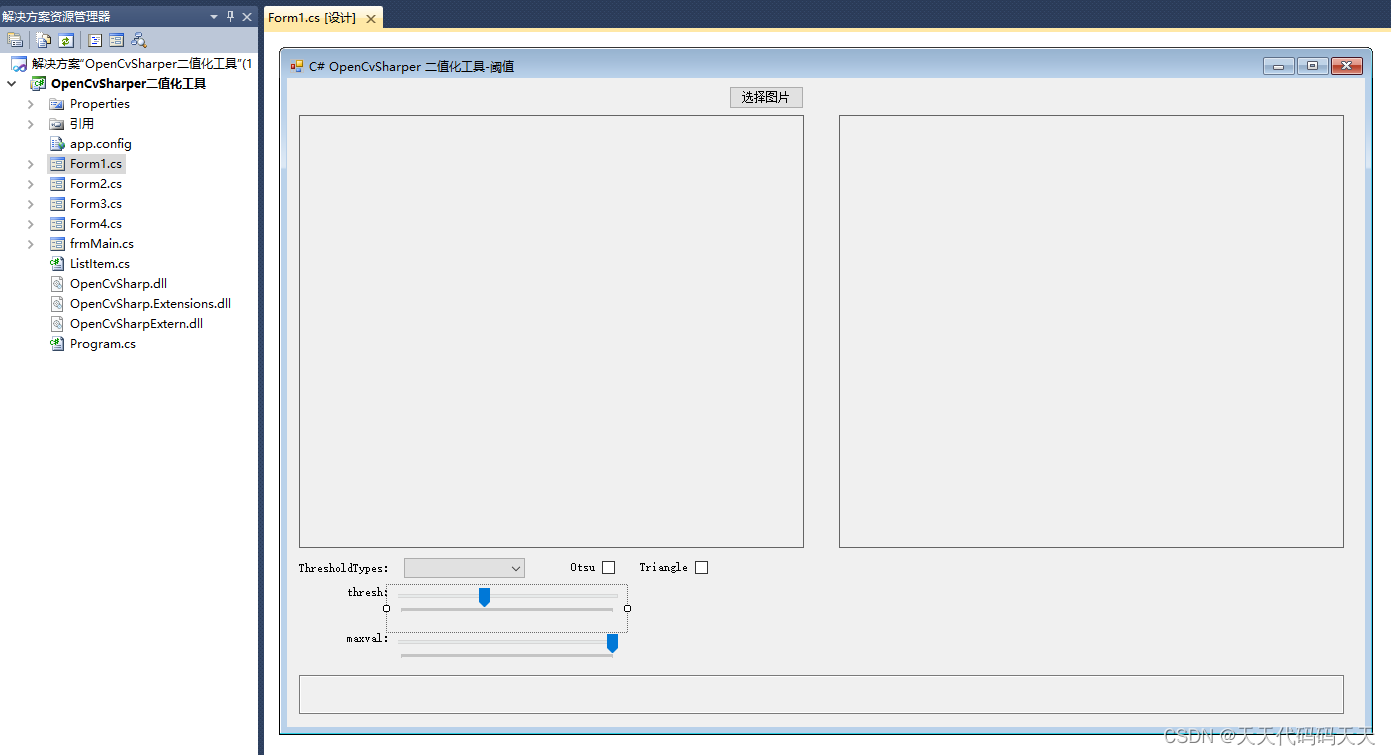Unpin the Solution Explorer panel
This screenshot has height=755, width=1391.
(x=233, y=16)
